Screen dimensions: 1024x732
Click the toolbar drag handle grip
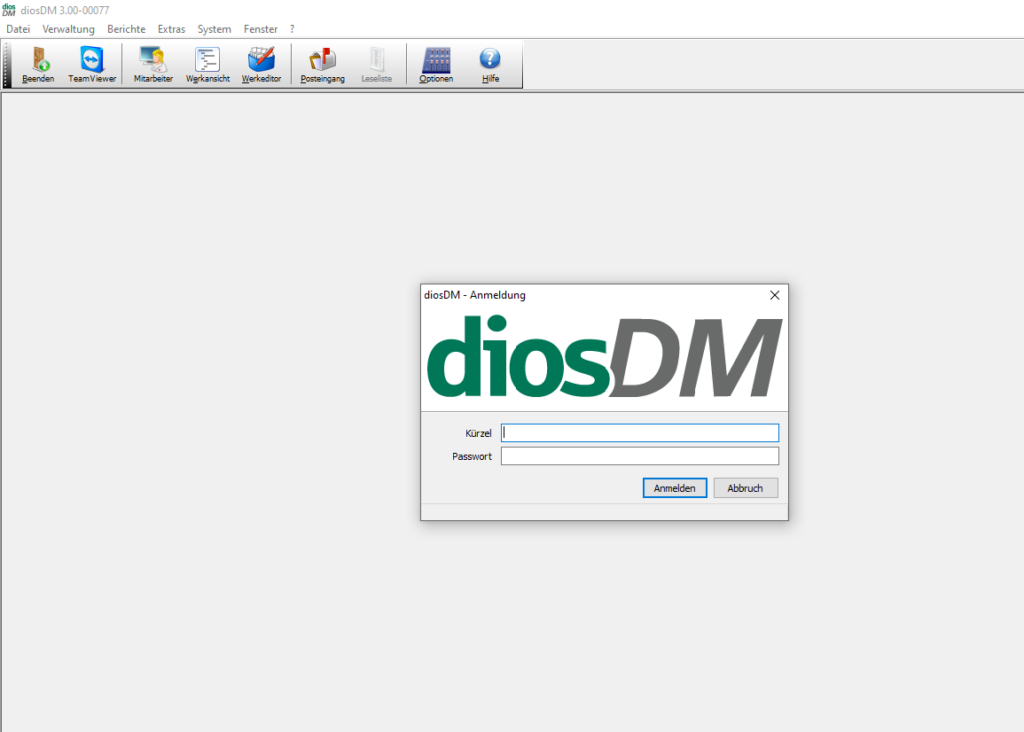(x=7, y=65)
